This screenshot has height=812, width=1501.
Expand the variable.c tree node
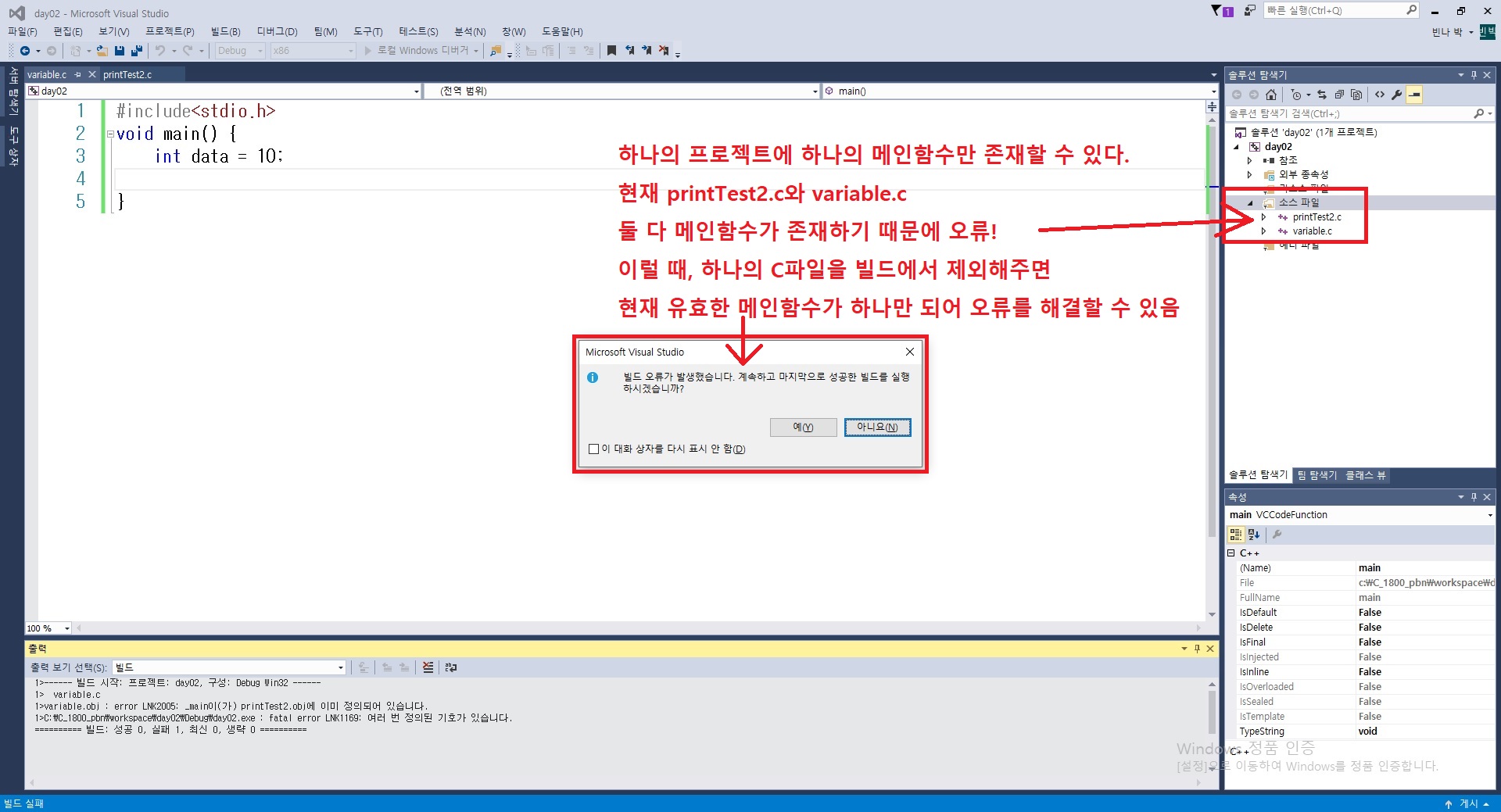pyautogui.click(x=1263, y=231)
